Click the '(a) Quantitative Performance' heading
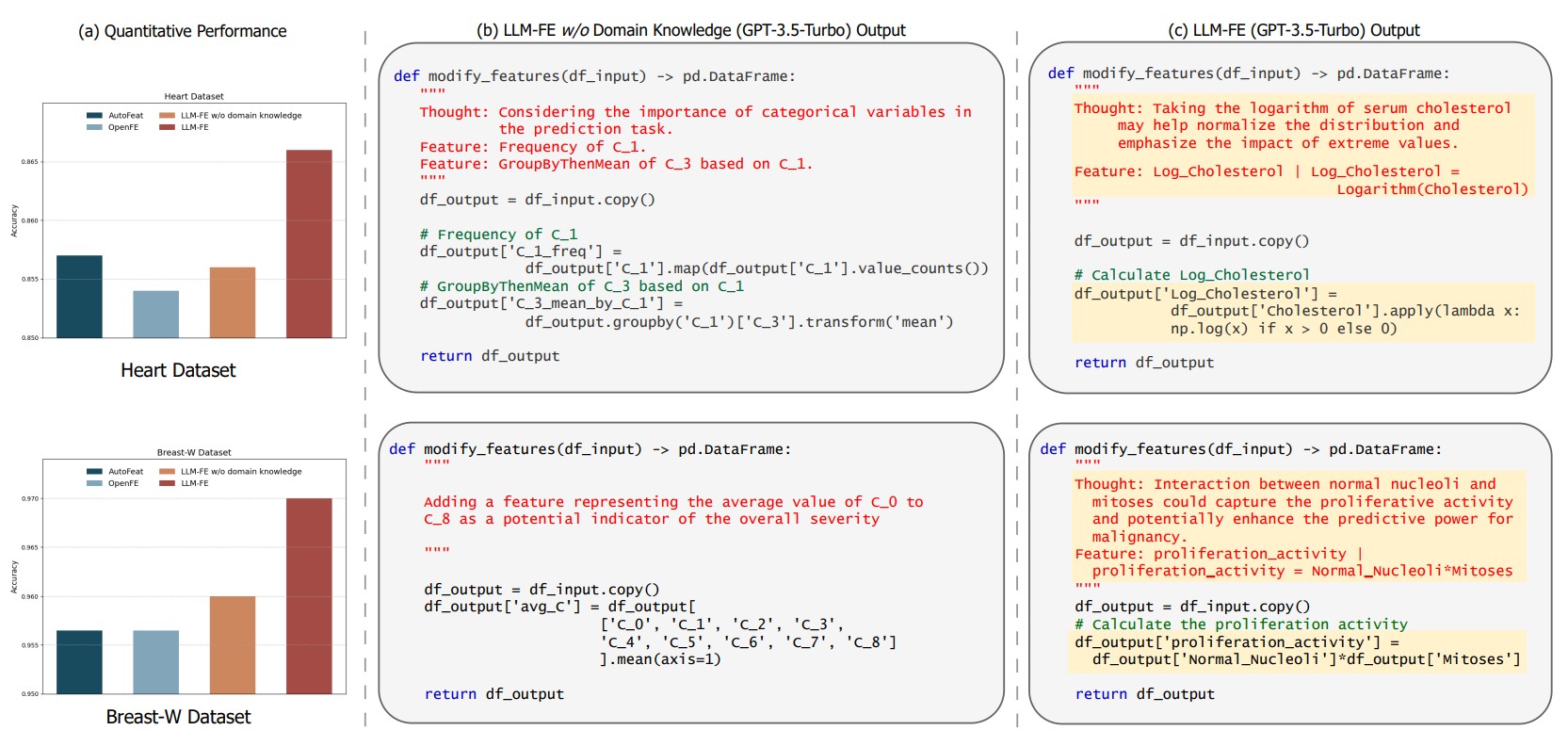 pyautogui.click(x=182, y=31)
